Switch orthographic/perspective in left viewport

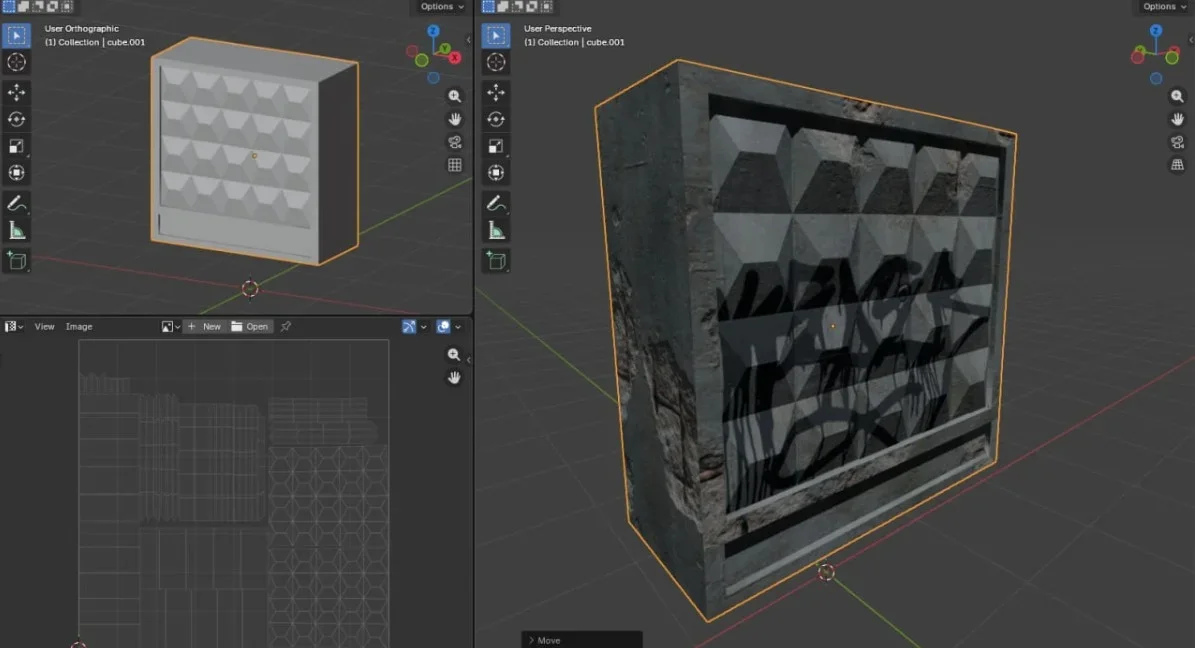coord(455,165)
